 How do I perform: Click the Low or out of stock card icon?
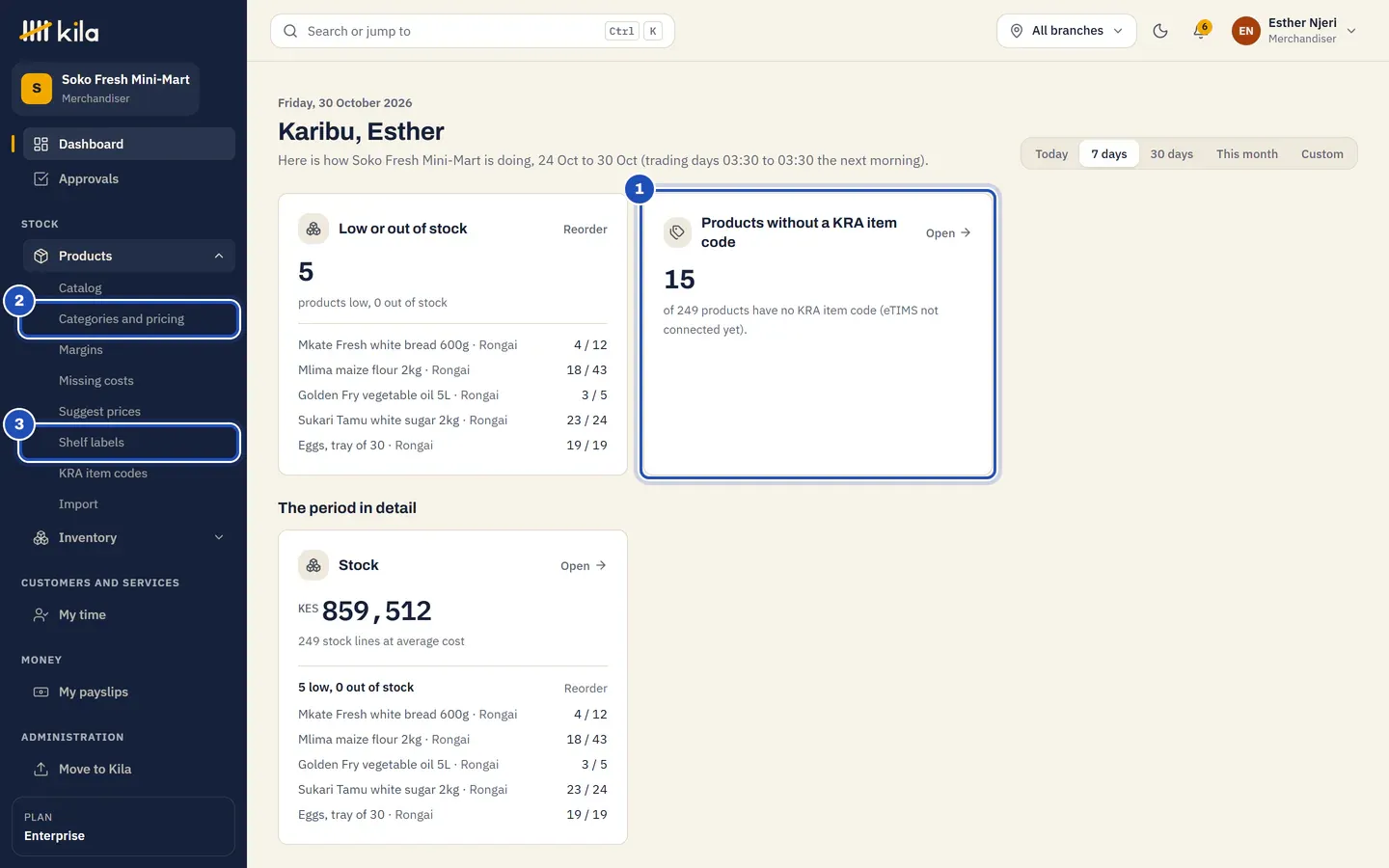313,229
